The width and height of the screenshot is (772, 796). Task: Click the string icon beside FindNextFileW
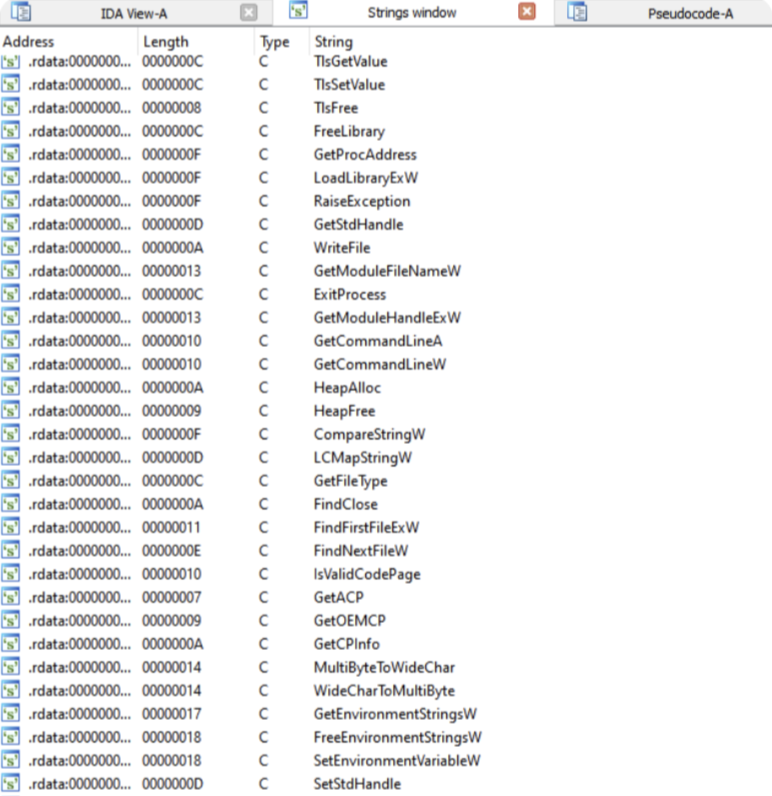[x=11, y=551]
